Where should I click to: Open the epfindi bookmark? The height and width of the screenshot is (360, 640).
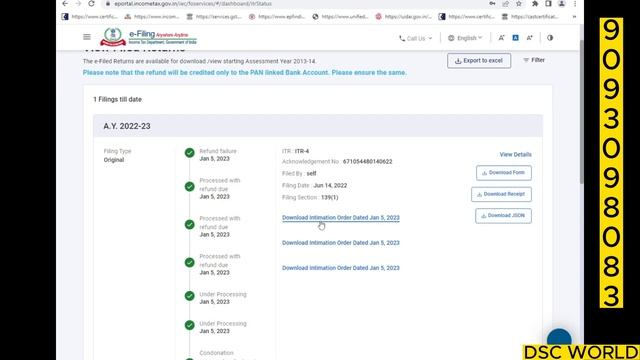click(277, 17)
